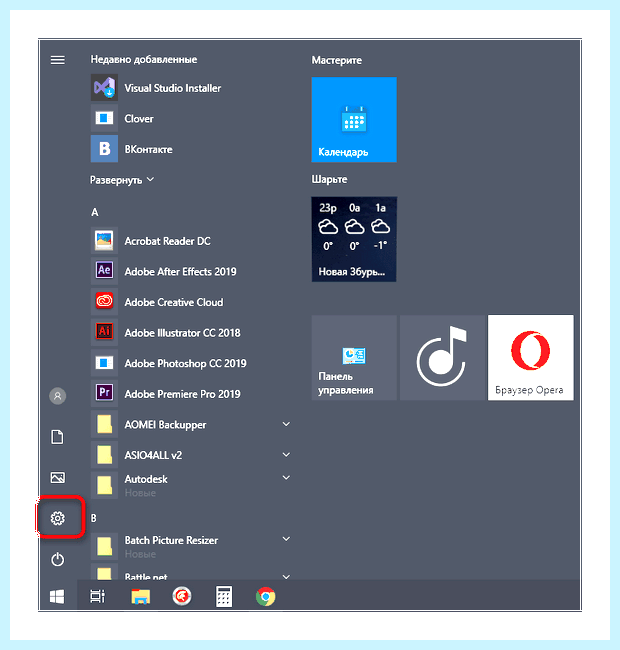
Task: Open File Explorer from taskbar
Action: point(140,597)
